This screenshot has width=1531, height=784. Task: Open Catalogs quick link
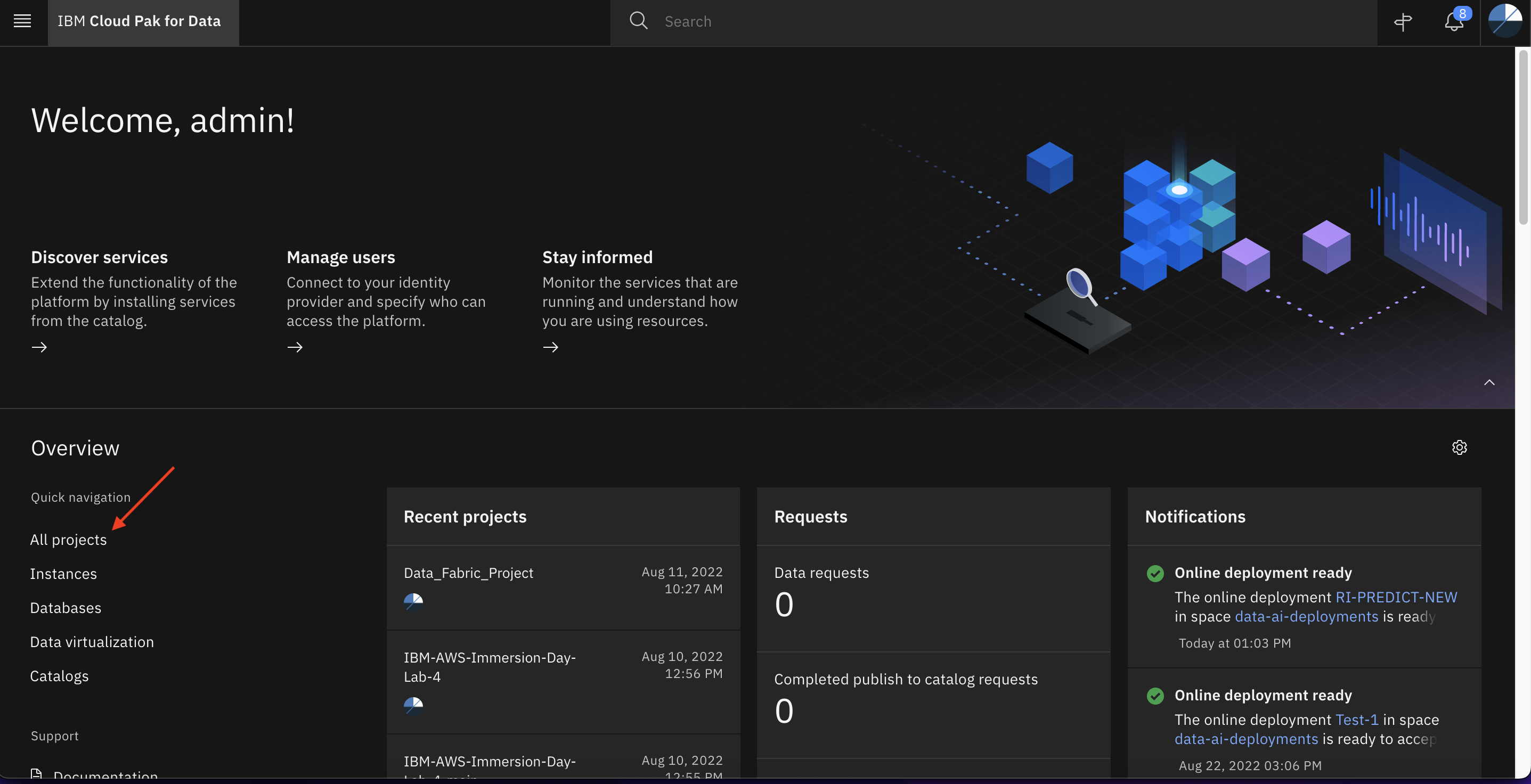[60, 676]
